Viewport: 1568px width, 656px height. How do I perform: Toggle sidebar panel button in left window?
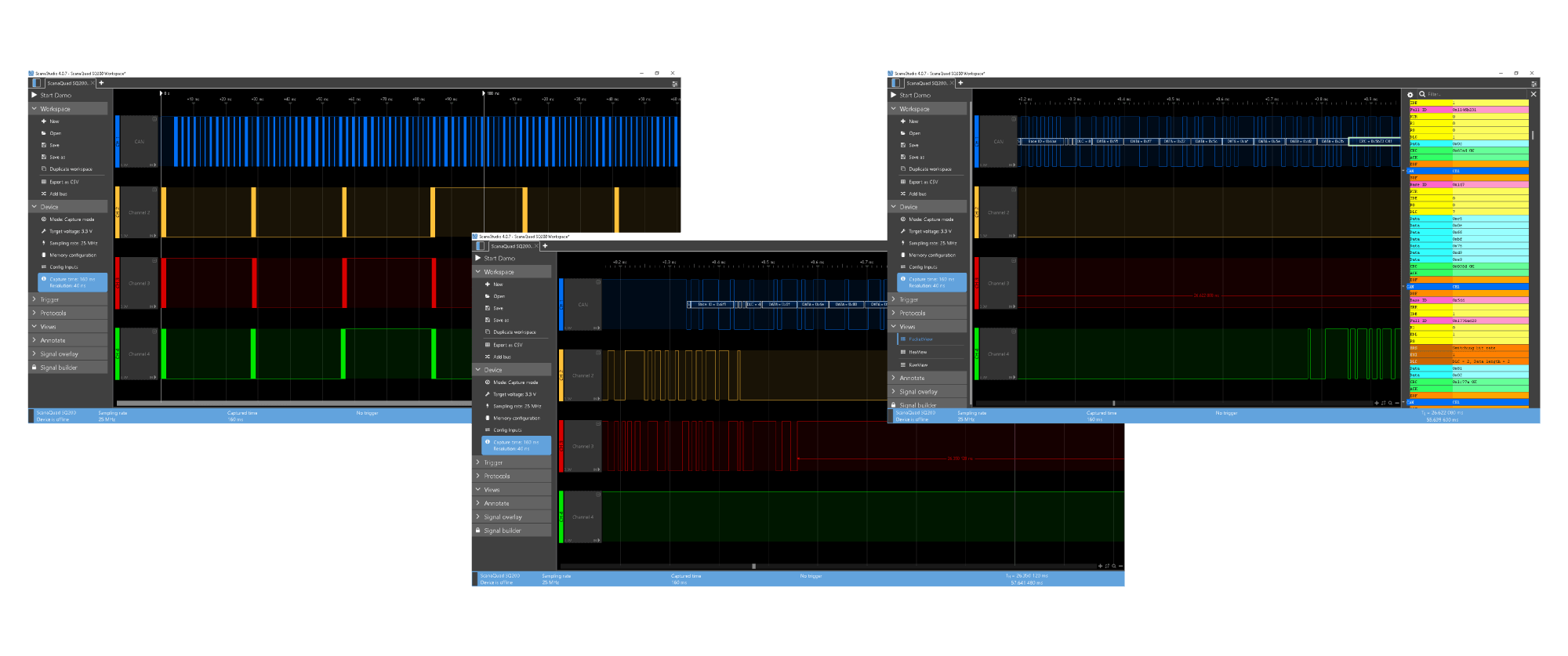[x=37, y=82]
